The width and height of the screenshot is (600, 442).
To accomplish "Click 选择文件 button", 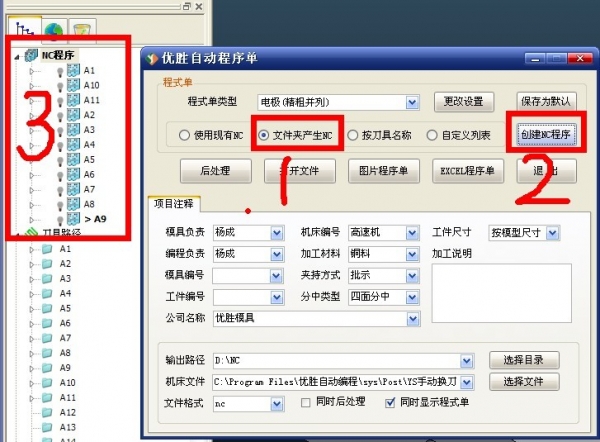I will [x=524, y=382].
